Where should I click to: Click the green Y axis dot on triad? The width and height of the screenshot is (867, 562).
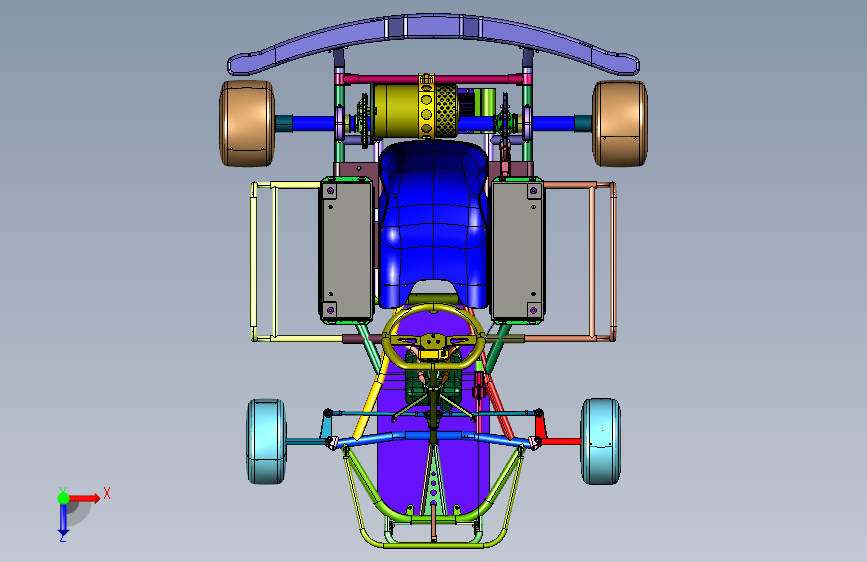(x=63, y=498)
